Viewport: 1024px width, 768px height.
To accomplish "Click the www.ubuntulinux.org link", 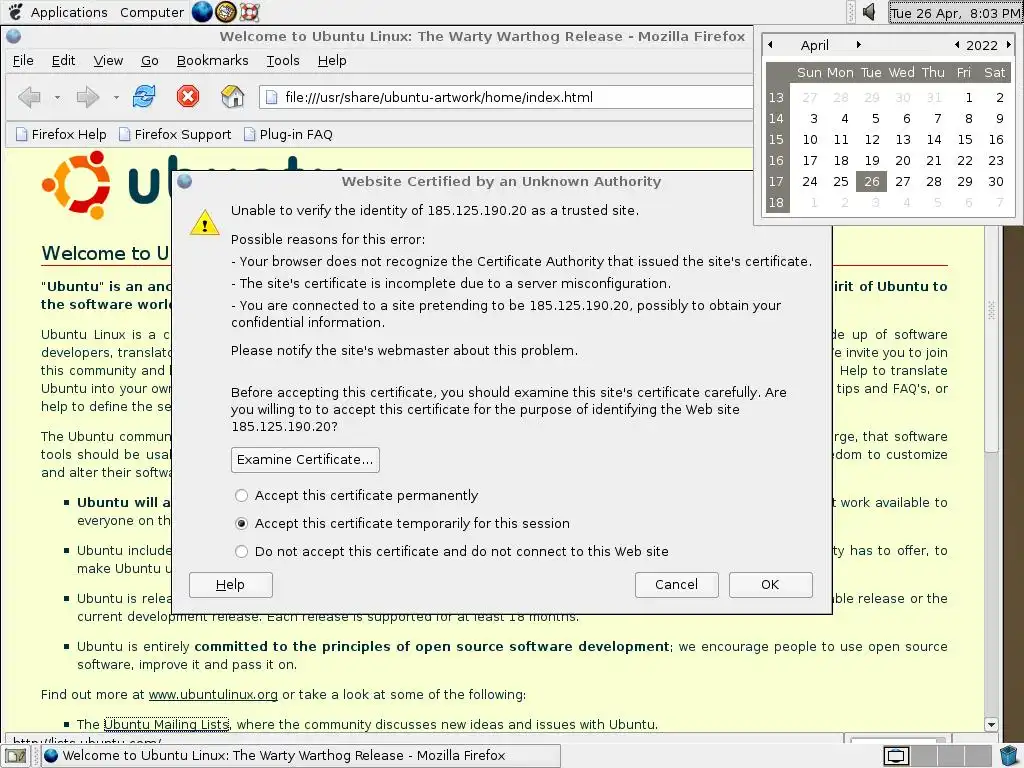I will [213, 695].
